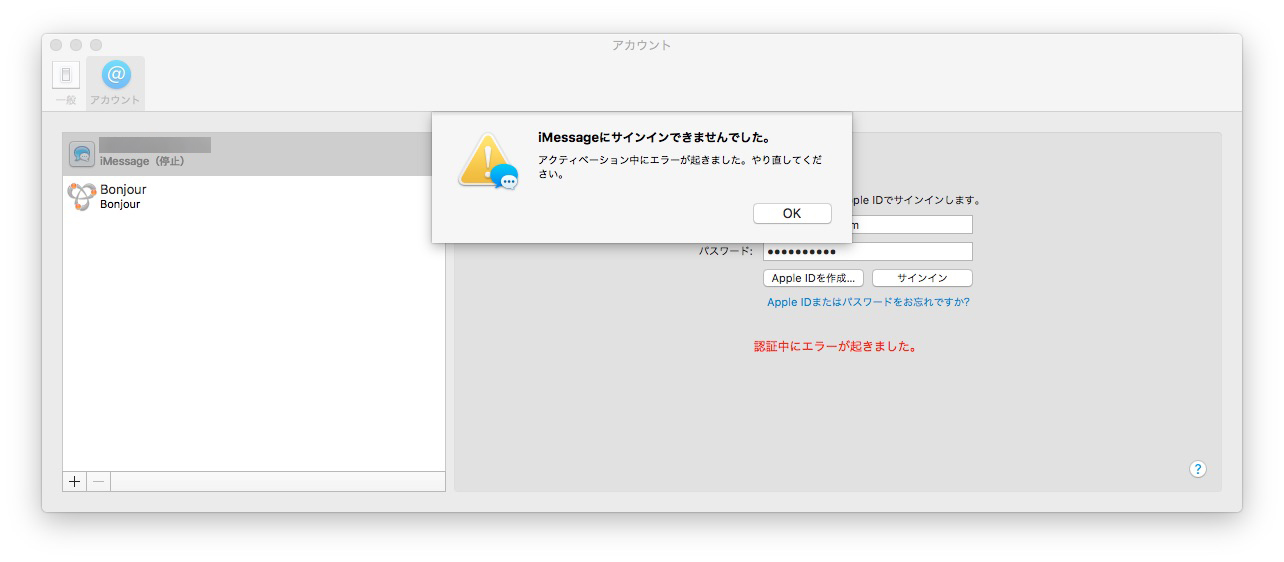
Task: Click the Bonjour icon in the accounts list
Action: [82, 196]
